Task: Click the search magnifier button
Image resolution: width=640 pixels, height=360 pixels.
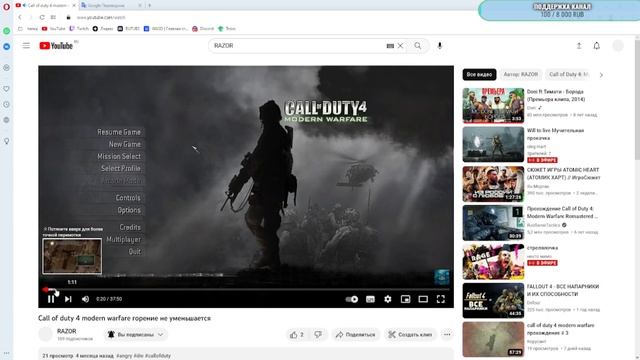Action: 418,46
